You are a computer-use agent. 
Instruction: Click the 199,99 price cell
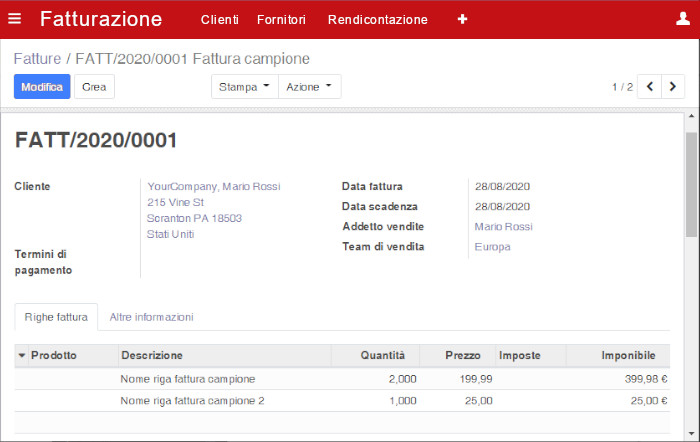pyautogui.click(x=476, y=379)
